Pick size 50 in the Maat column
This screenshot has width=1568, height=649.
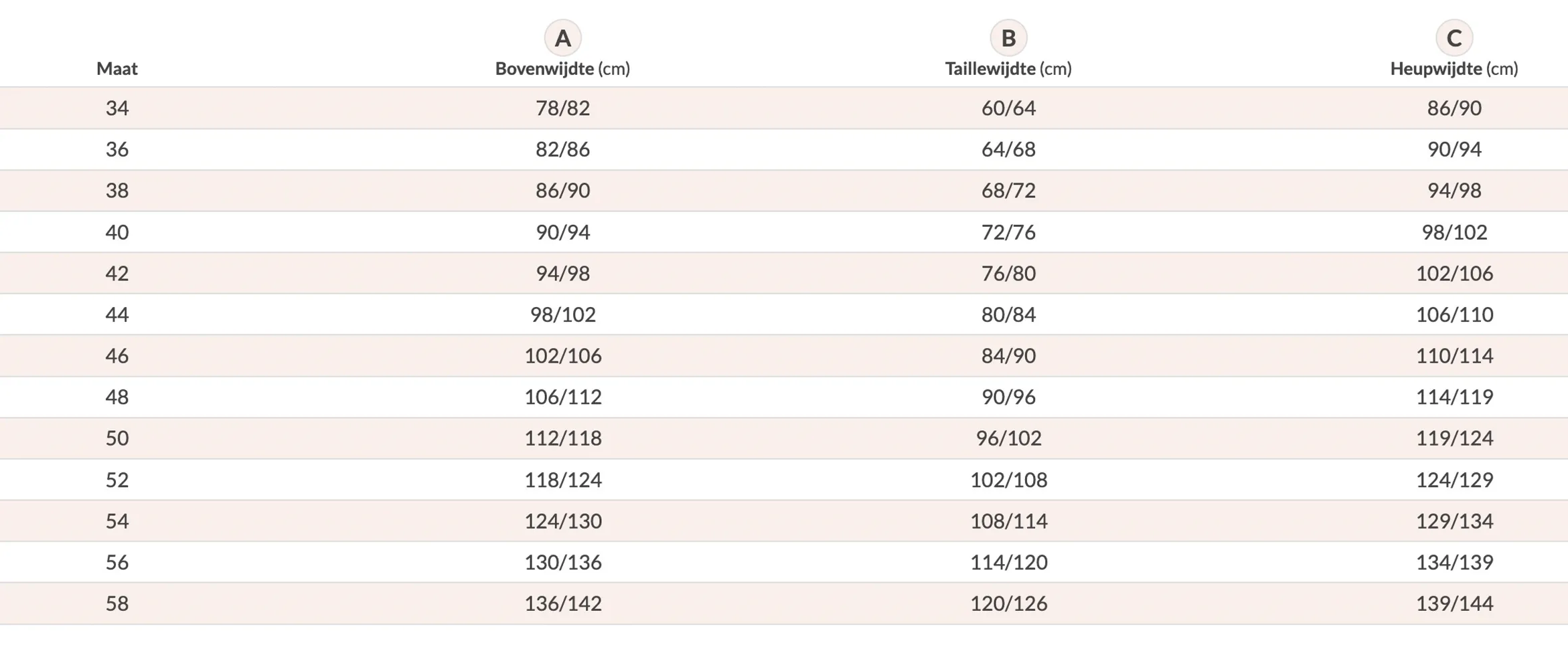coord(117,438)
